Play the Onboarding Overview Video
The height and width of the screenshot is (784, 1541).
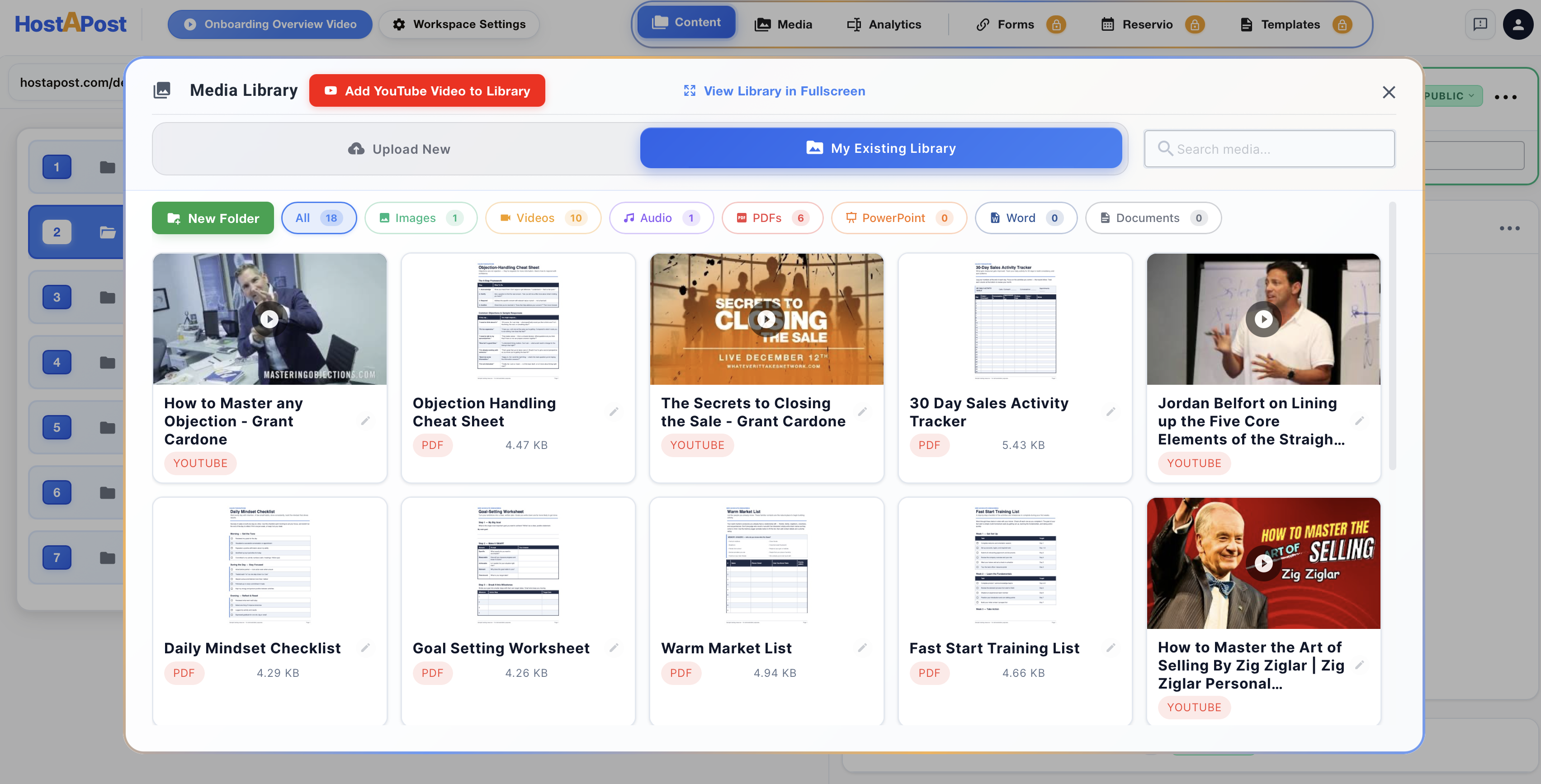270,24
